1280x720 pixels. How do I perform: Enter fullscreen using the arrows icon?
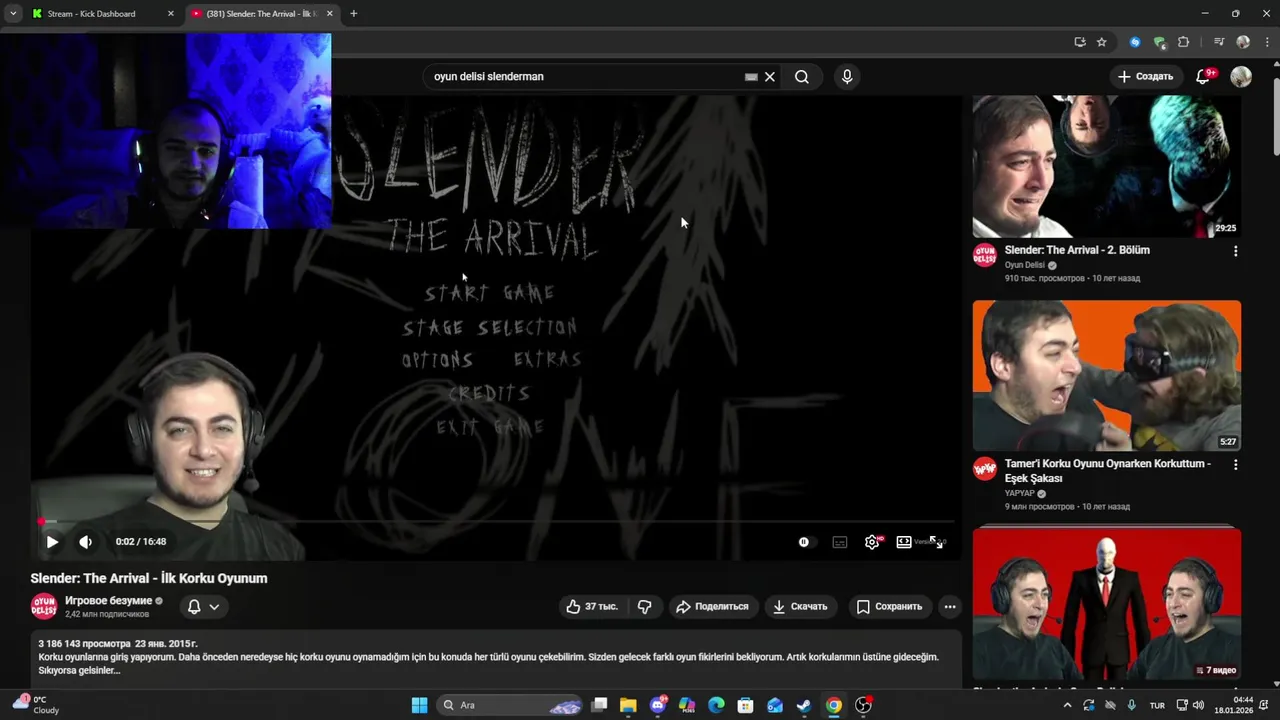[x=936, y=542]
